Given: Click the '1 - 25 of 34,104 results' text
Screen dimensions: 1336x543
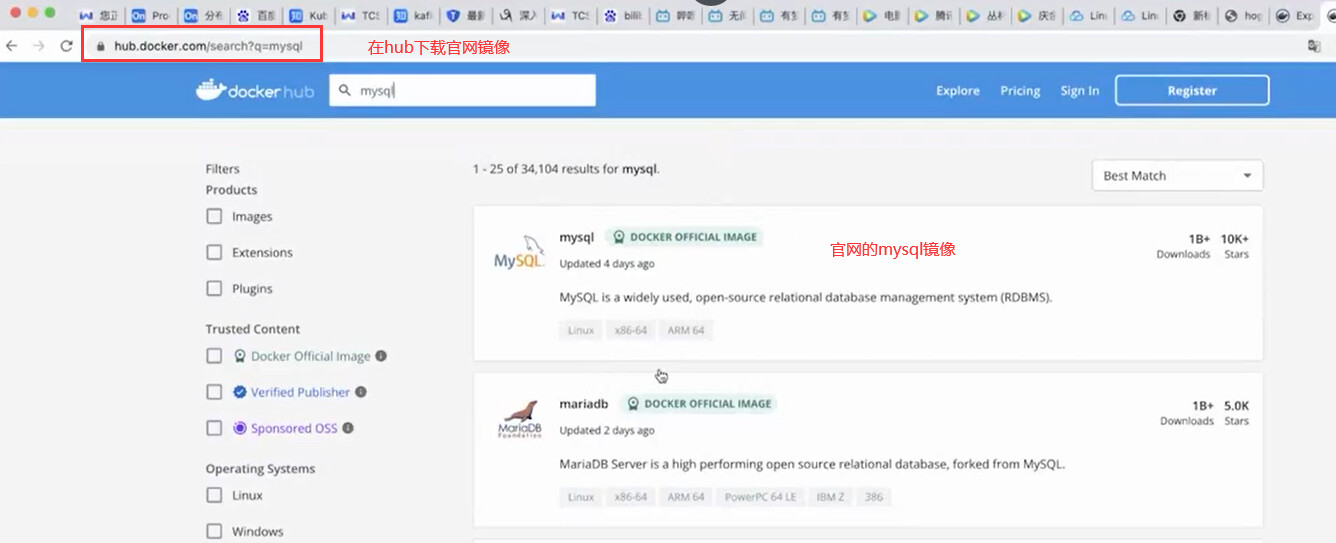Looking at the screenshot, I should tap(566, 169).
